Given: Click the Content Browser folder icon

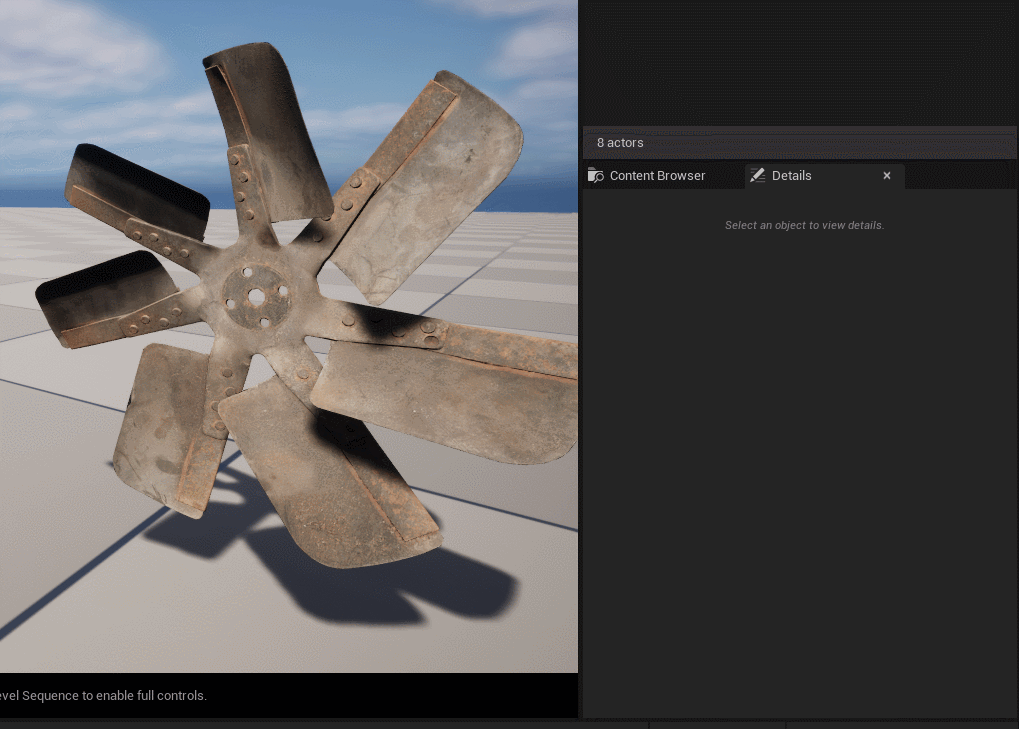Looking at the screenshot, I should coord(595,175).
